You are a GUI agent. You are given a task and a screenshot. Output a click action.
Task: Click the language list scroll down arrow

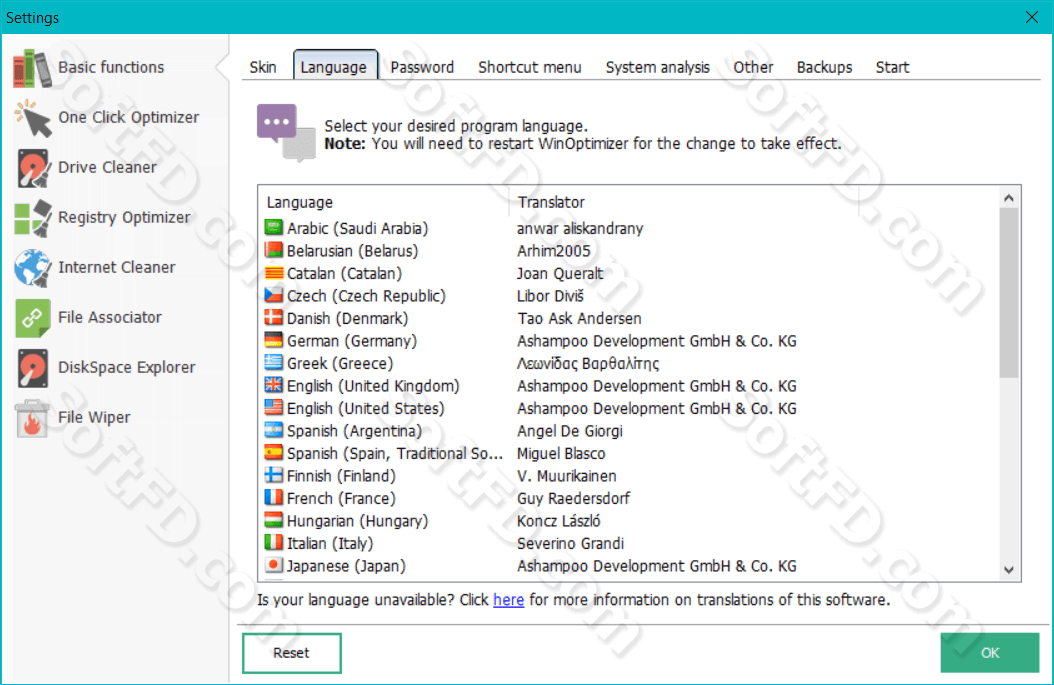(1008, 570)
